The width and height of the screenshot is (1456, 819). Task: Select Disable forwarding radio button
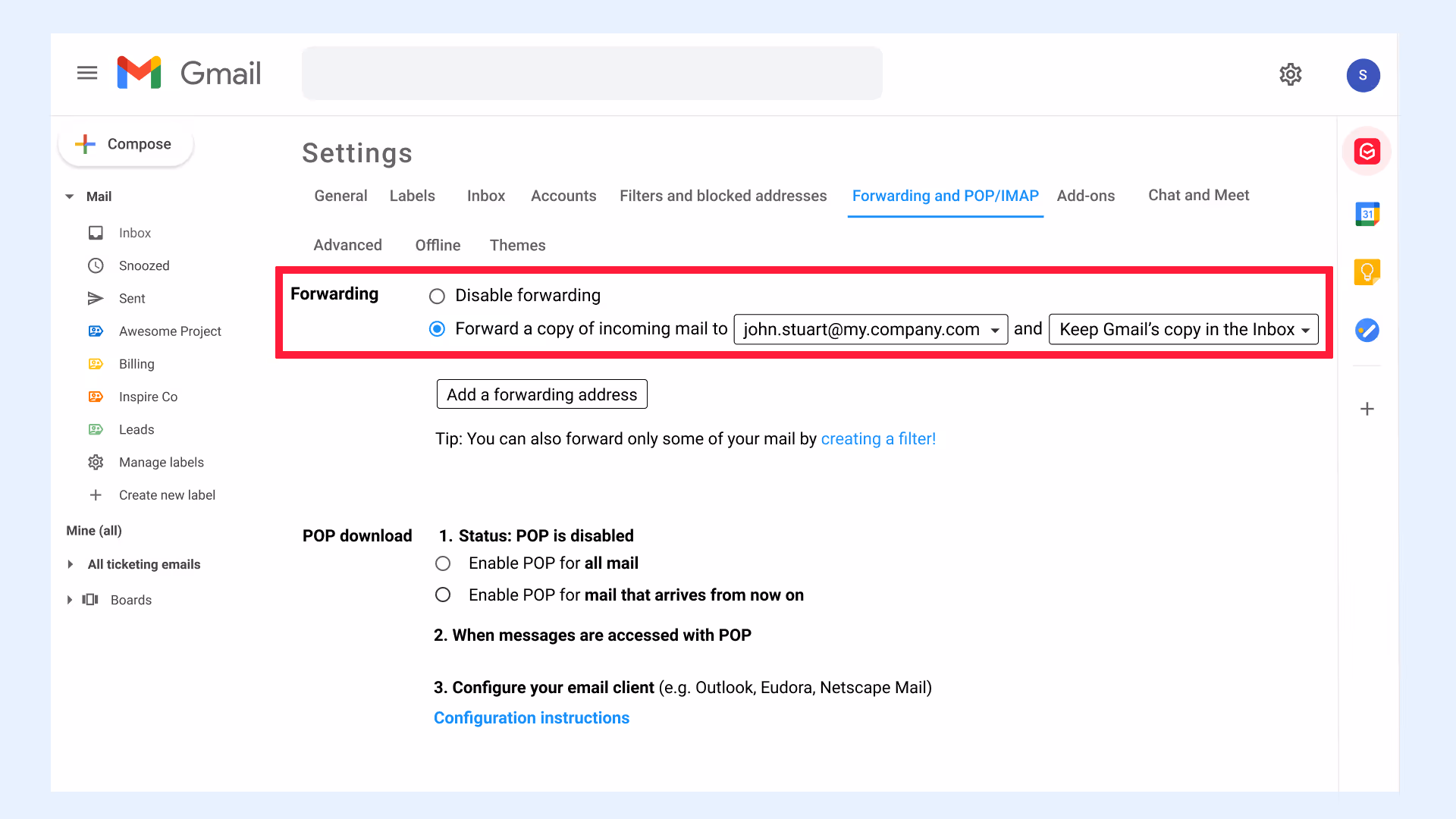tap(437, 296)
